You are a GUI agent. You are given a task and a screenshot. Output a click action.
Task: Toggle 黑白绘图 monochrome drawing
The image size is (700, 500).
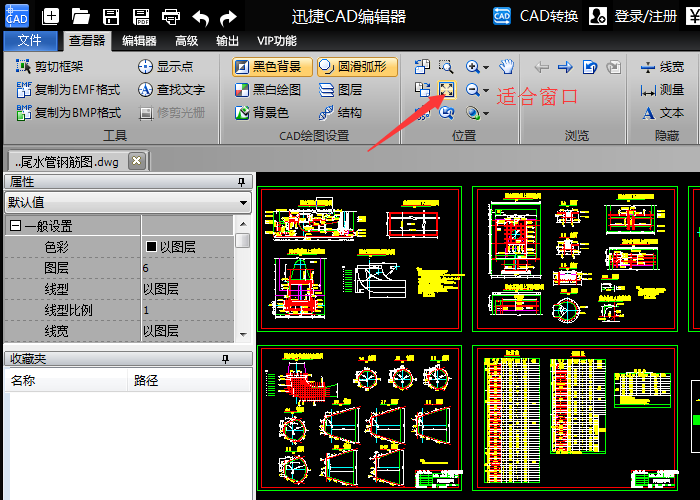pos(268,90)
